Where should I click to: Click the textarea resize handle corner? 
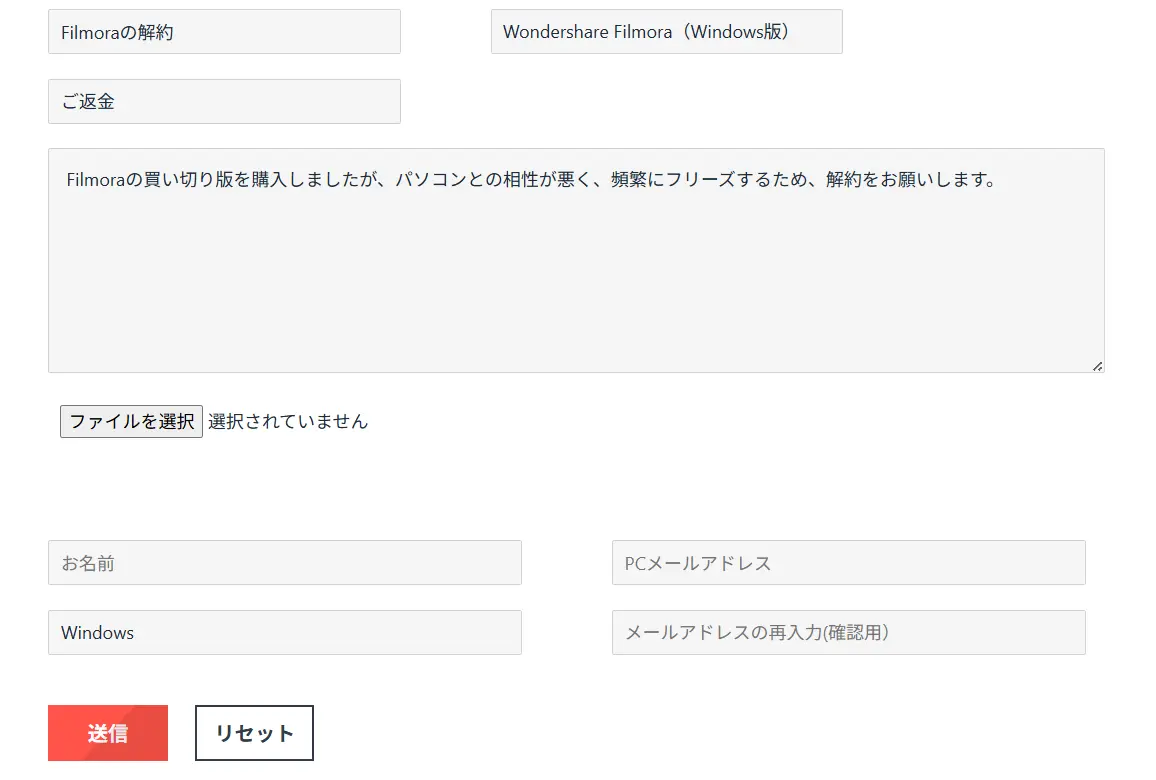pyautogui.click(x=1097, y=366)
